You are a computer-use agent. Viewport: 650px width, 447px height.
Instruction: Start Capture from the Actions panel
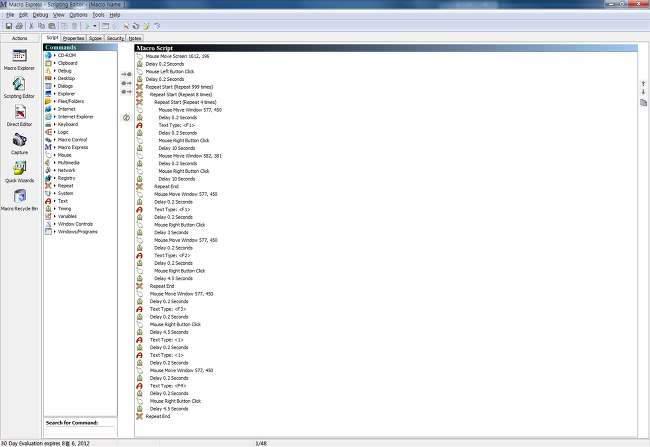click(x=19, y=144)
